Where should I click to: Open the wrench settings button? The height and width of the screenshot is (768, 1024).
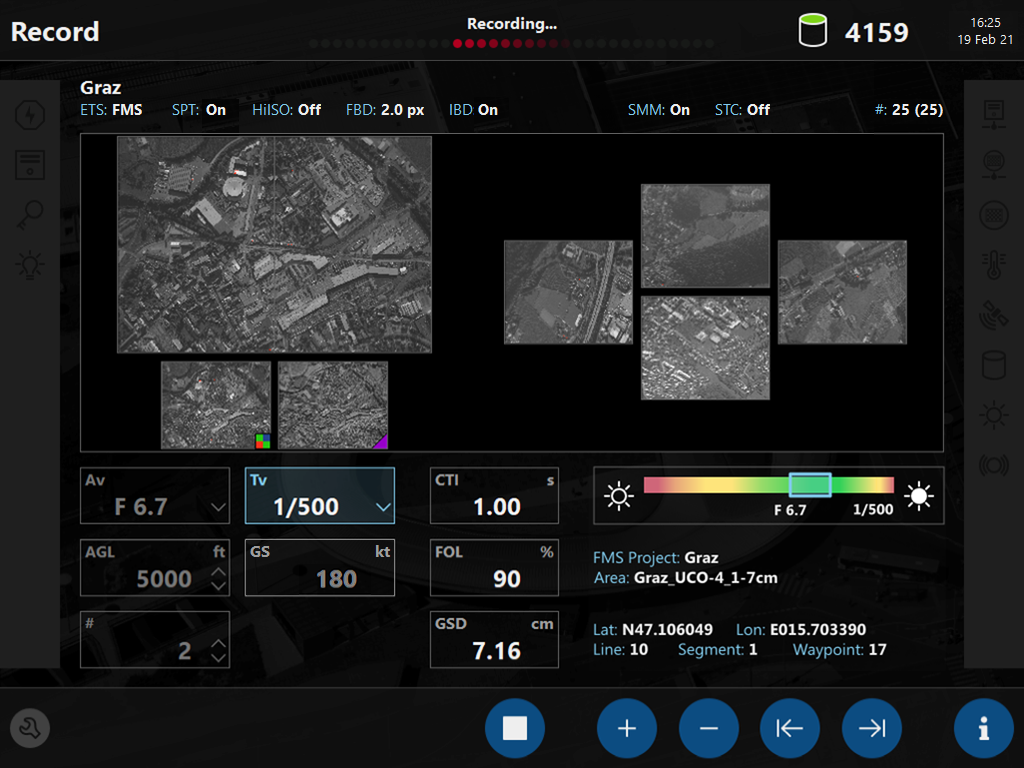(30, 728)
